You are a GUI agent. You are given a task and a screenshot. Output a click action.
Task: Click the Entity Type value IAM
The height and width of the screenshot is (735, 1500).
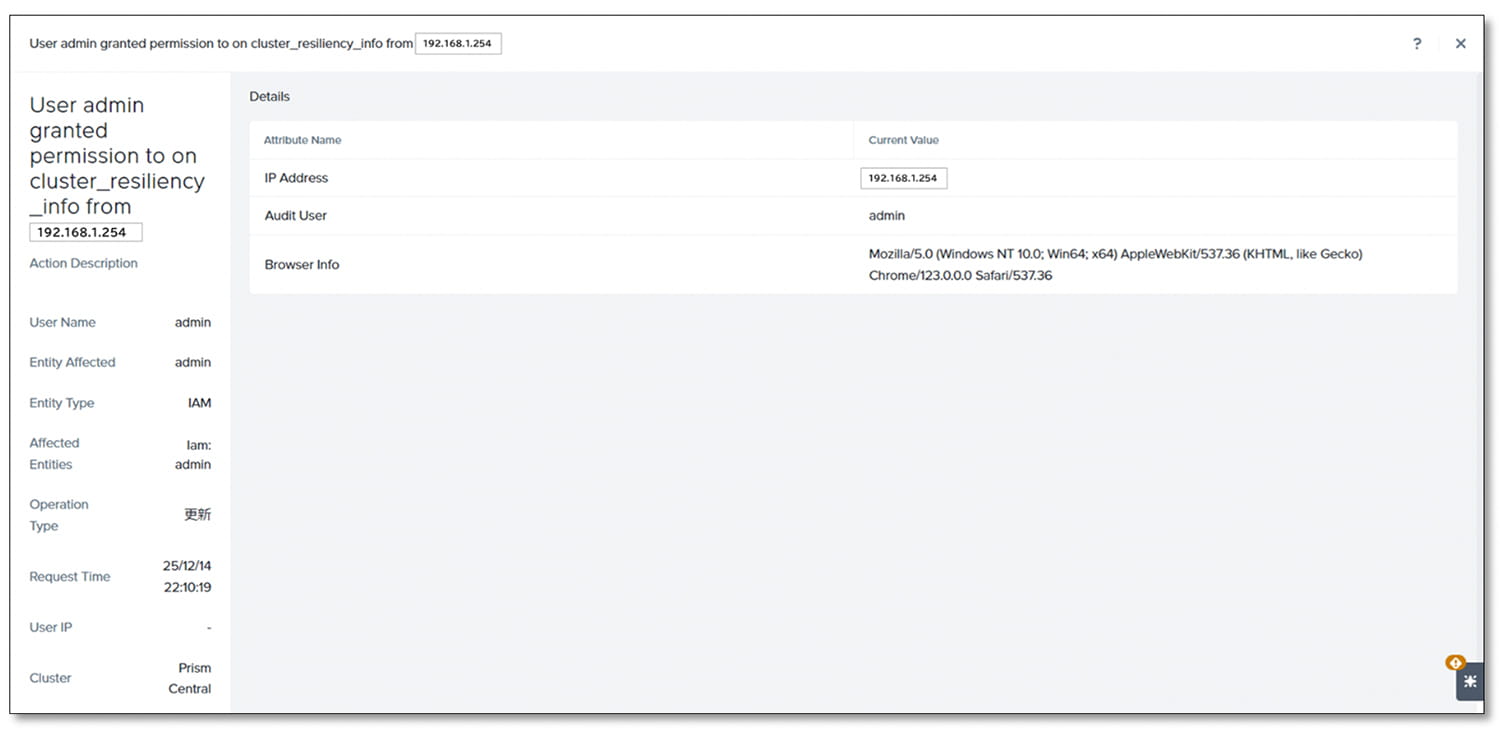[x=198, y=402]
